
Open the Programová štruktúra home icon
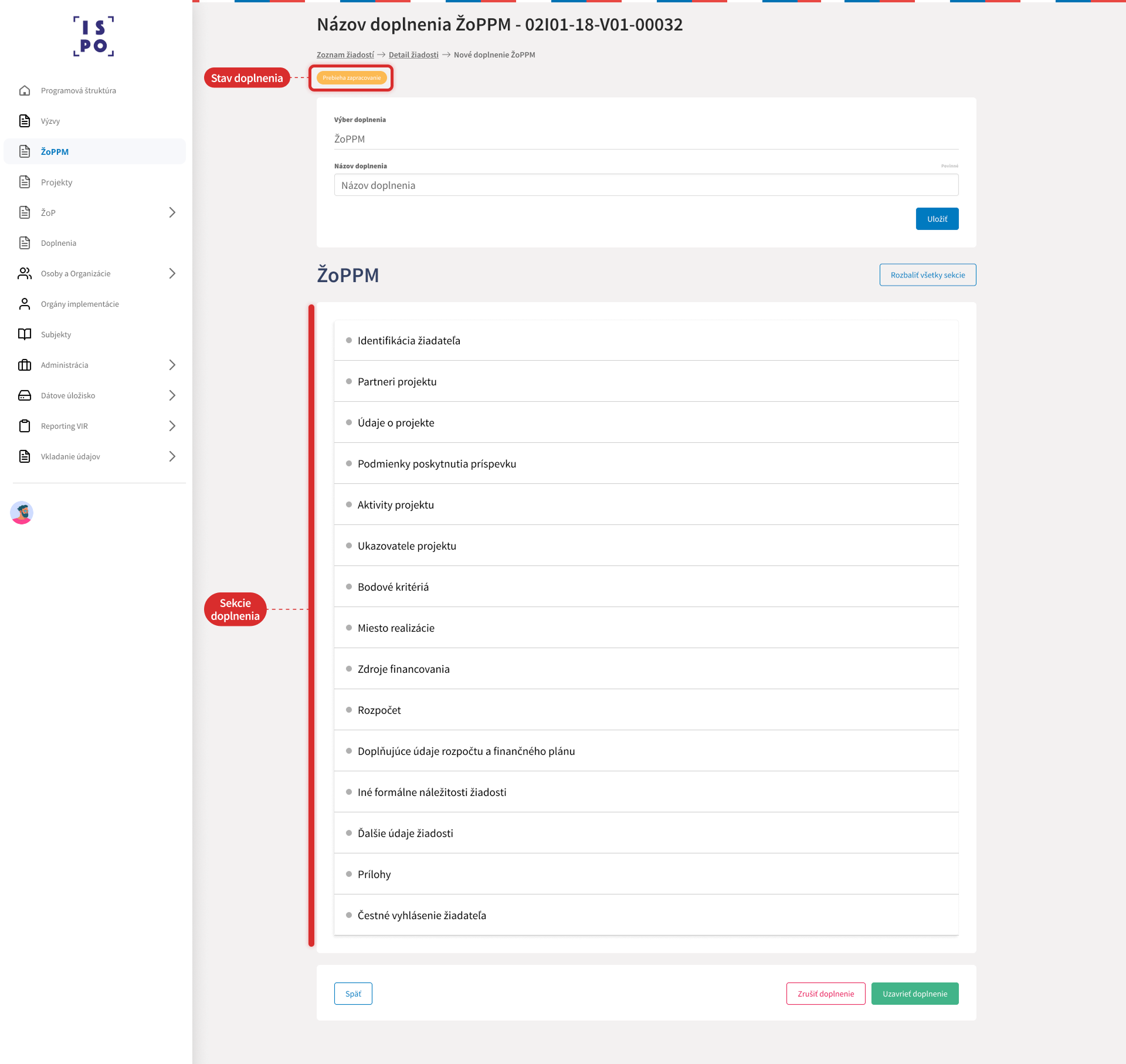[x=25, y=90]
